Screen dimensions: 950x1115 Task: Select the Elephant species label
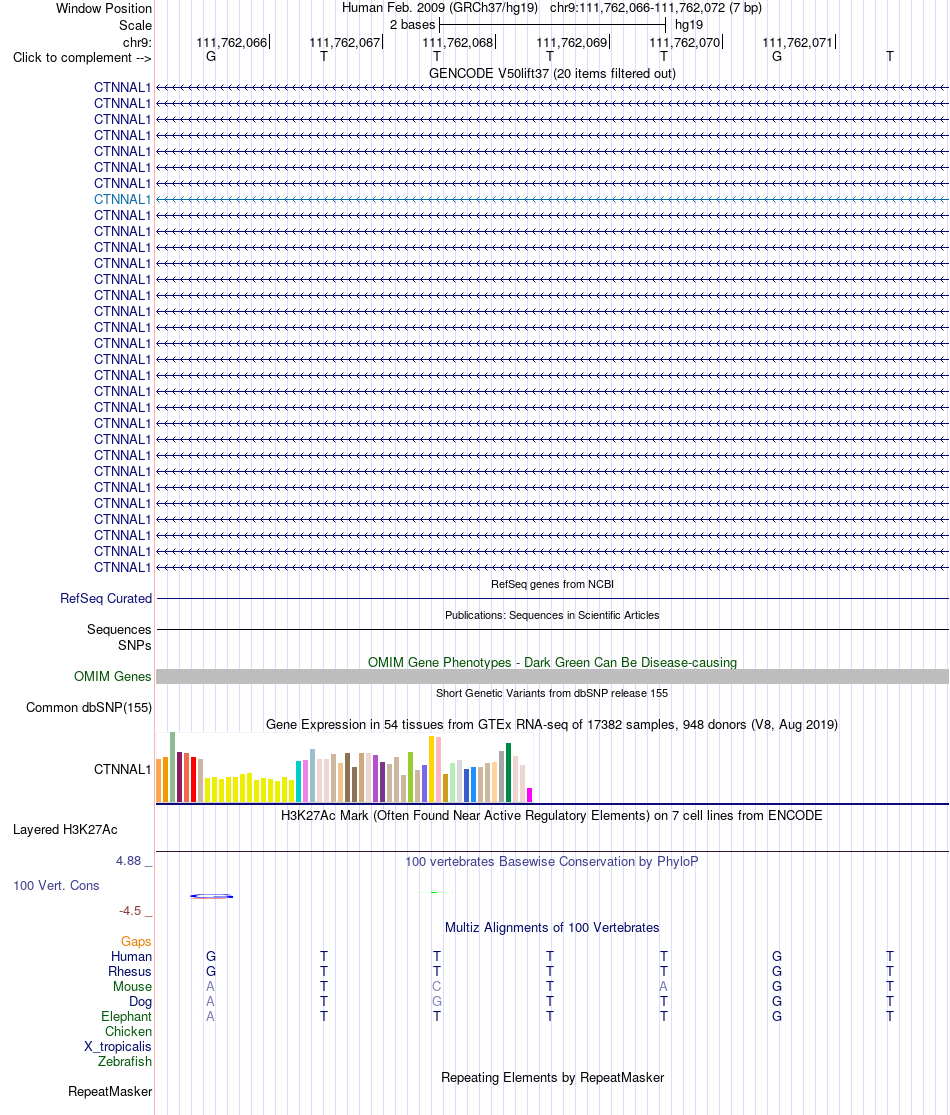(127, 1017)
